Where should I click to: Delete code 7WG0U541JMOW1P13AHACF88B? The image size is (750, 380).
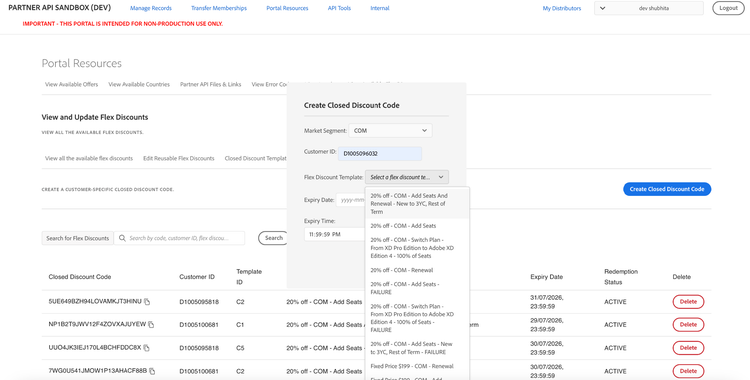point(688,371)
